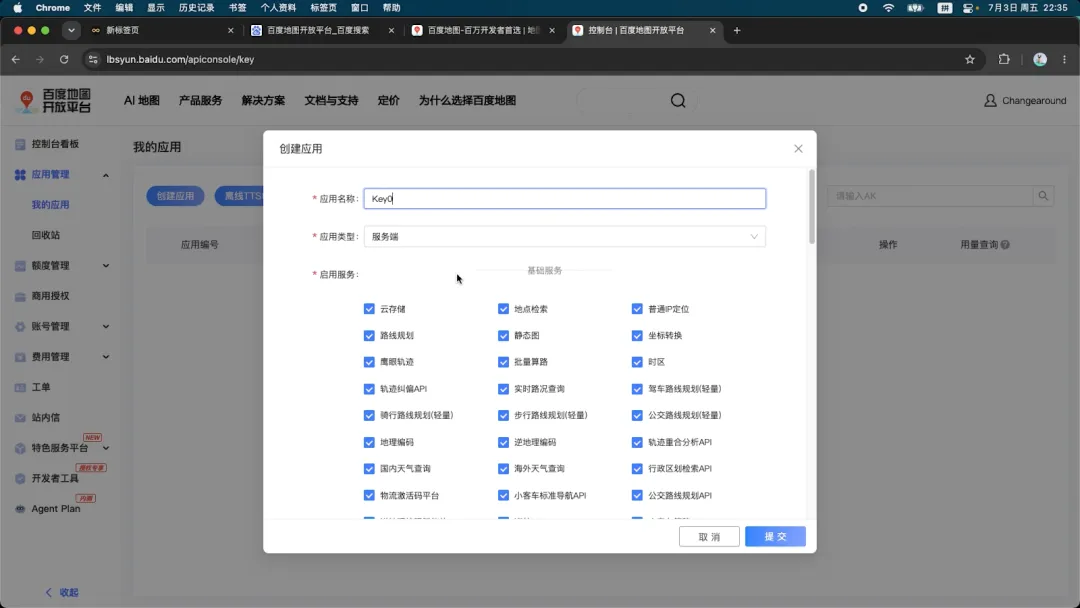Collapse sidebar with 收起
The height and width of the screenshot is (608, 1080).
[x=62, y=592]
